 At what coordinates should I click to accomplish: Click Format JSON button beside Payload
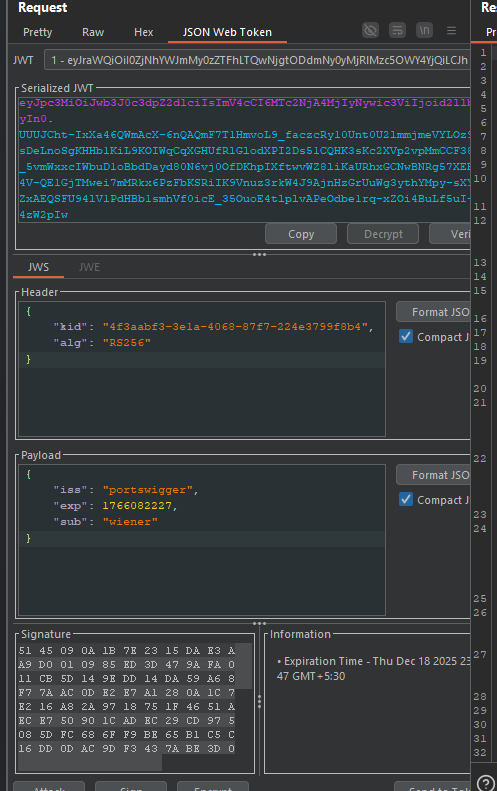[x=433, y=475]
